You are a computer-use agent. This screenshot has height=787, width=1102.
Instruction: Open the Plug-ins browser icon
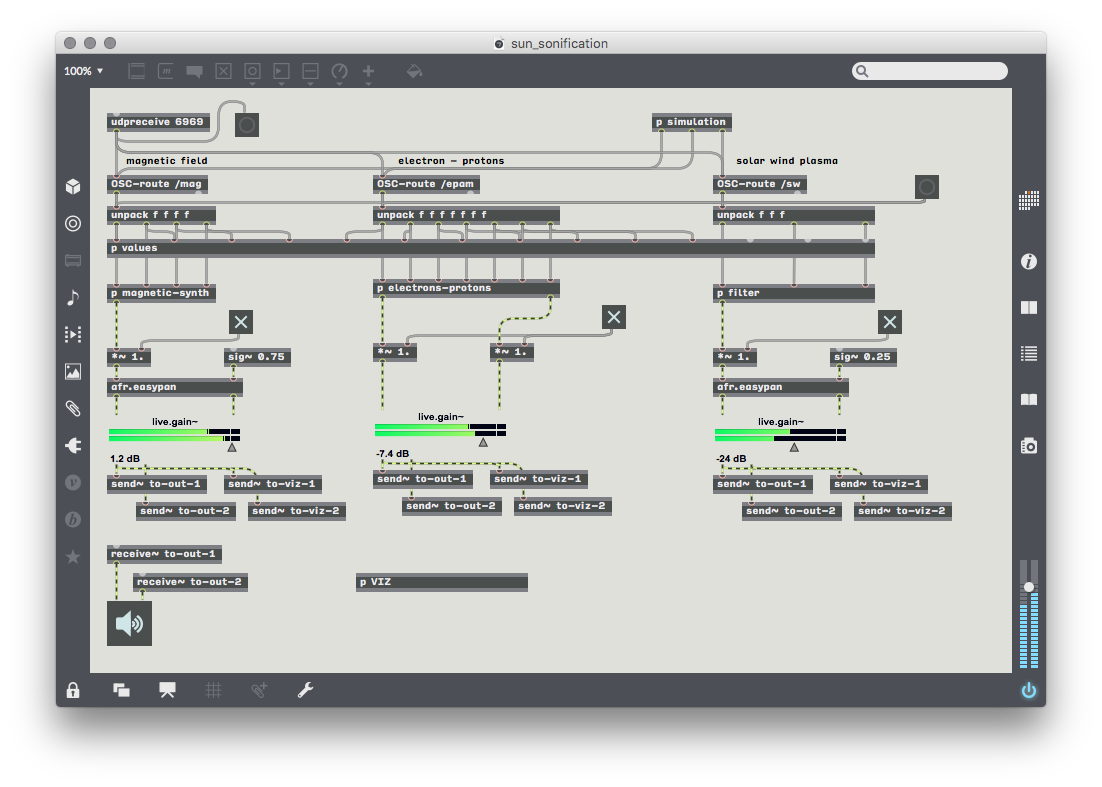click(x=73, y=446)
